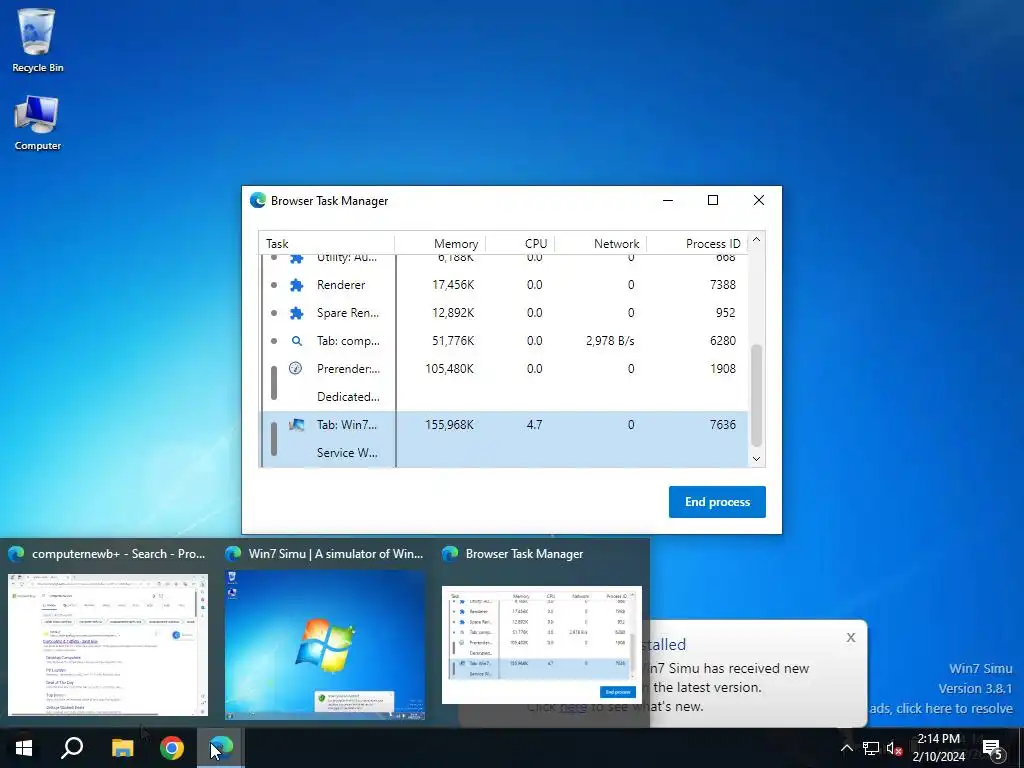Sort by the Network column header
Viewport: 1024px width, 768px height.
pos(601,244)
